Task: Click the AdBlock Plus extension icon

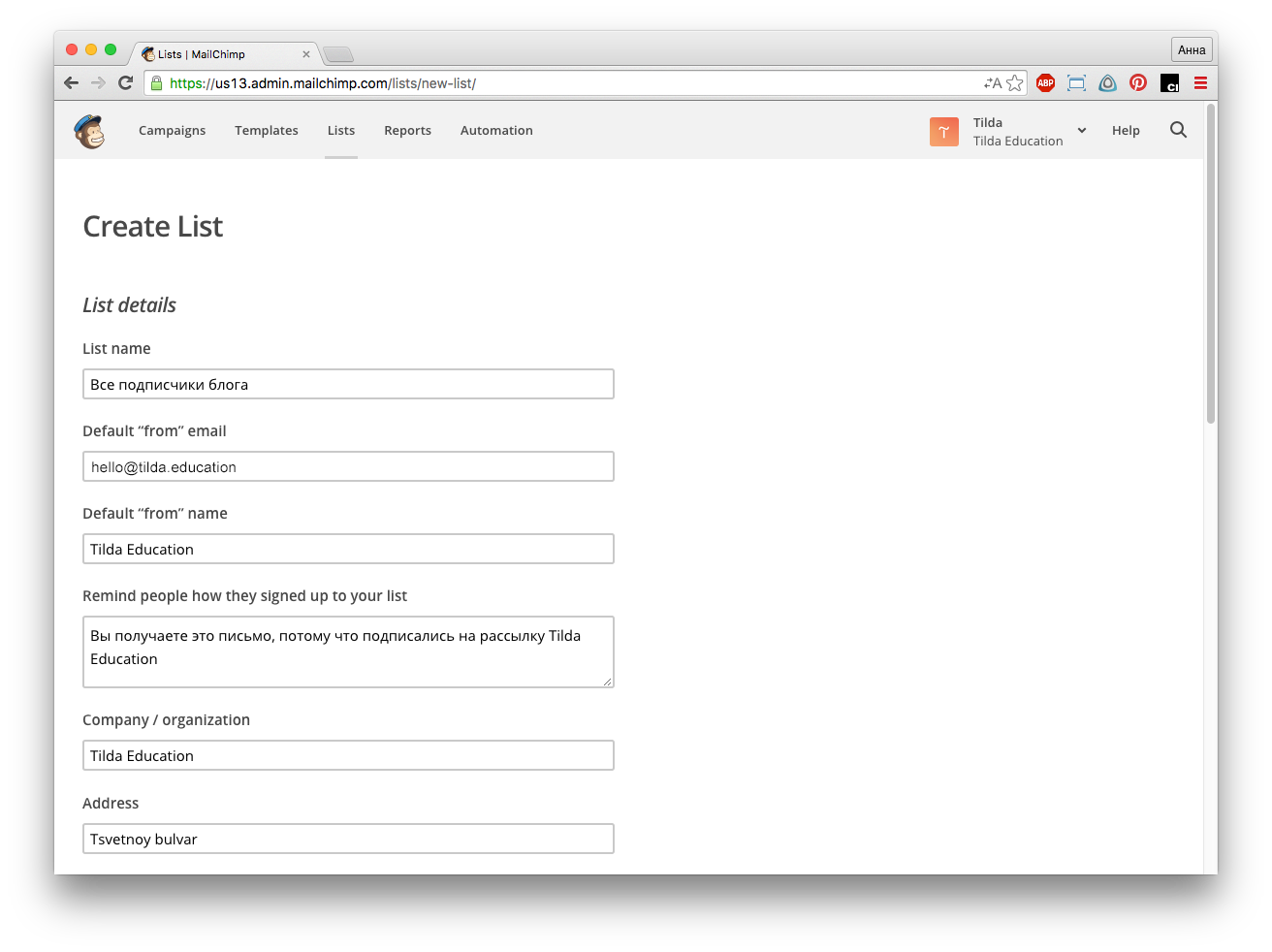Action: (x=1045, y=83)
